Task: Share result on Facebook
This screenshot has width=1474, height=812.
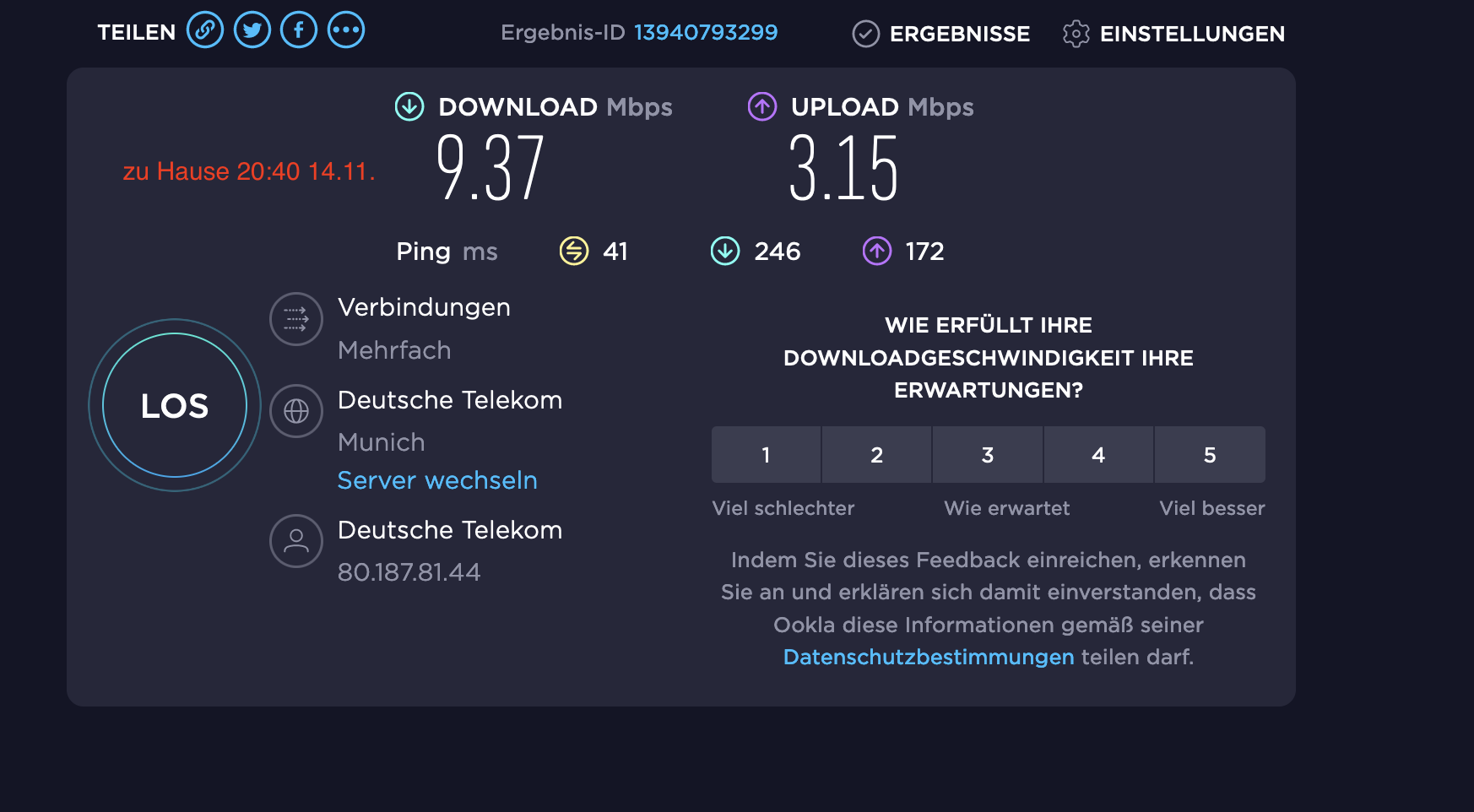Action: (299, 30)
